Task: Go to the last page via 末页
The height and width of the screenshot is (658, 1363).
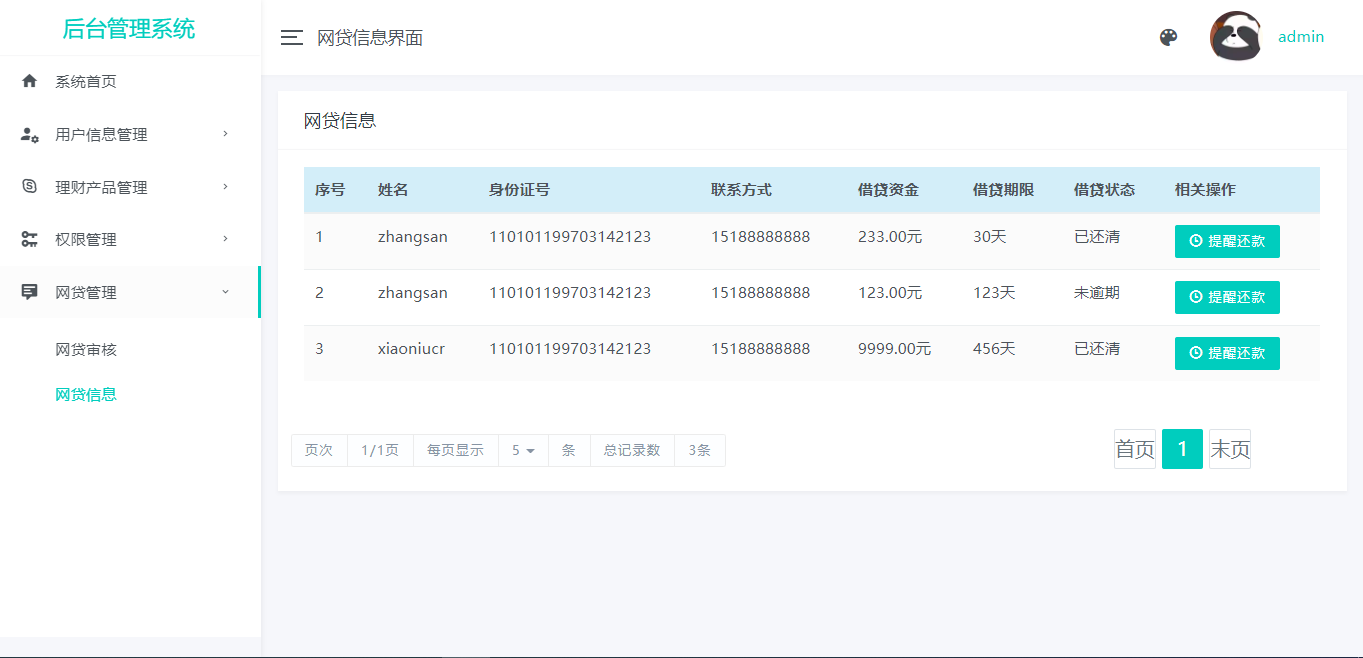Action: pyautogui.click(x=1230, y=449)
